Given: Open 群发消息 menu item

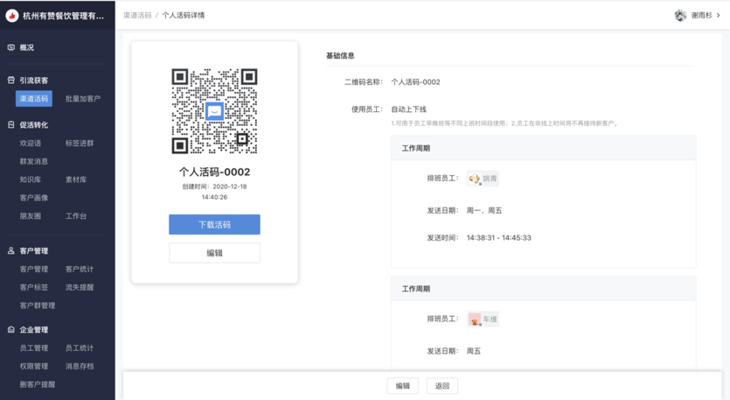Looking at the screenshot, I should [x=34, y=161].
